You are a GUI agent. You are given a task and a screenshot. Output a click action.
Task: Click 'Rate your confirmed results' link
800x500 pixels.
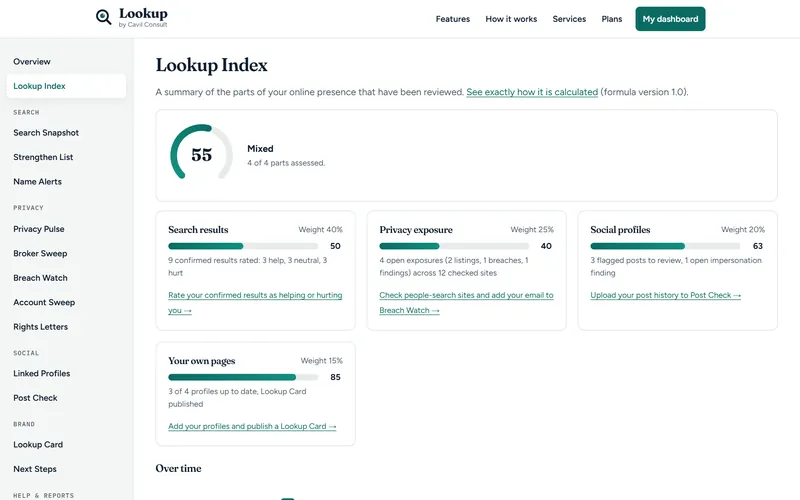coord(255,303)
